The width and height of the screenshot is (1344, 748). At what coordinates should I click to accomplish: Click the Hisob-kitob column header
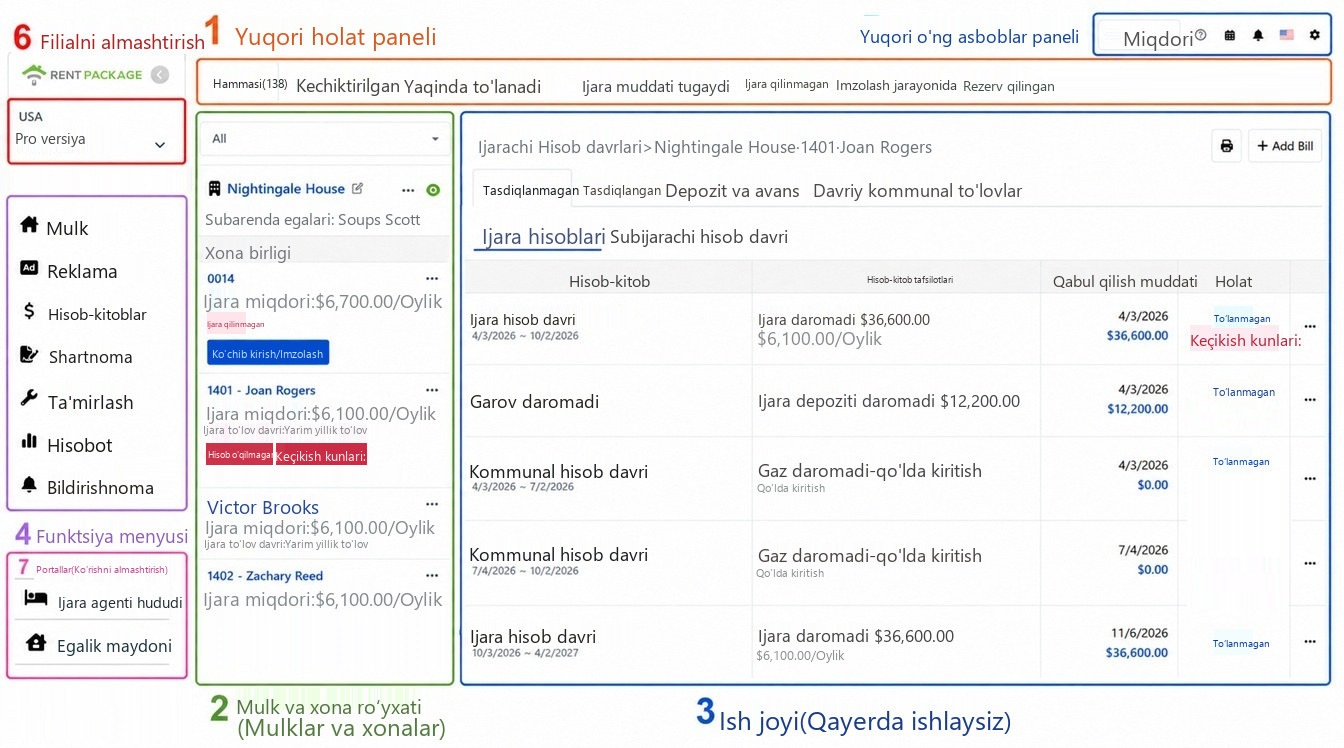click(x=609, y=281)
